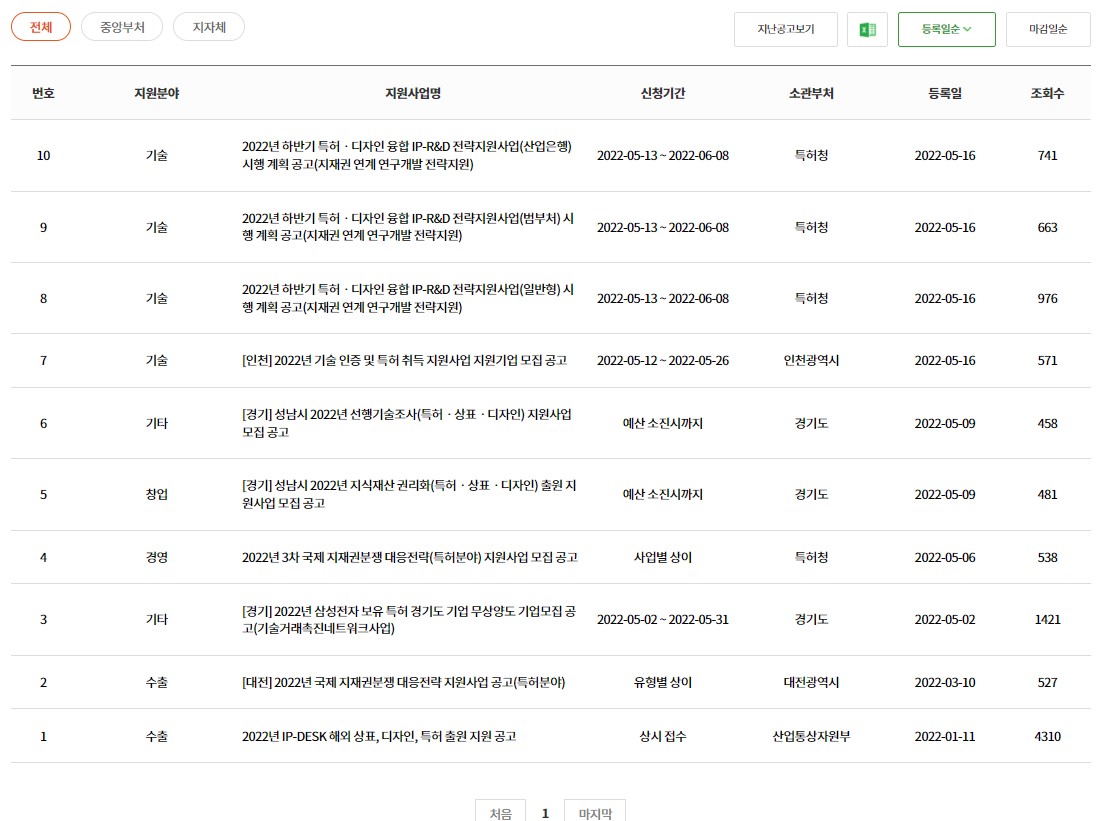Open the 대전 국제 지재권분쟁 대응전략 announcement
The height and width of the screenshot is (821, 1110).
[x=403, y=682]
